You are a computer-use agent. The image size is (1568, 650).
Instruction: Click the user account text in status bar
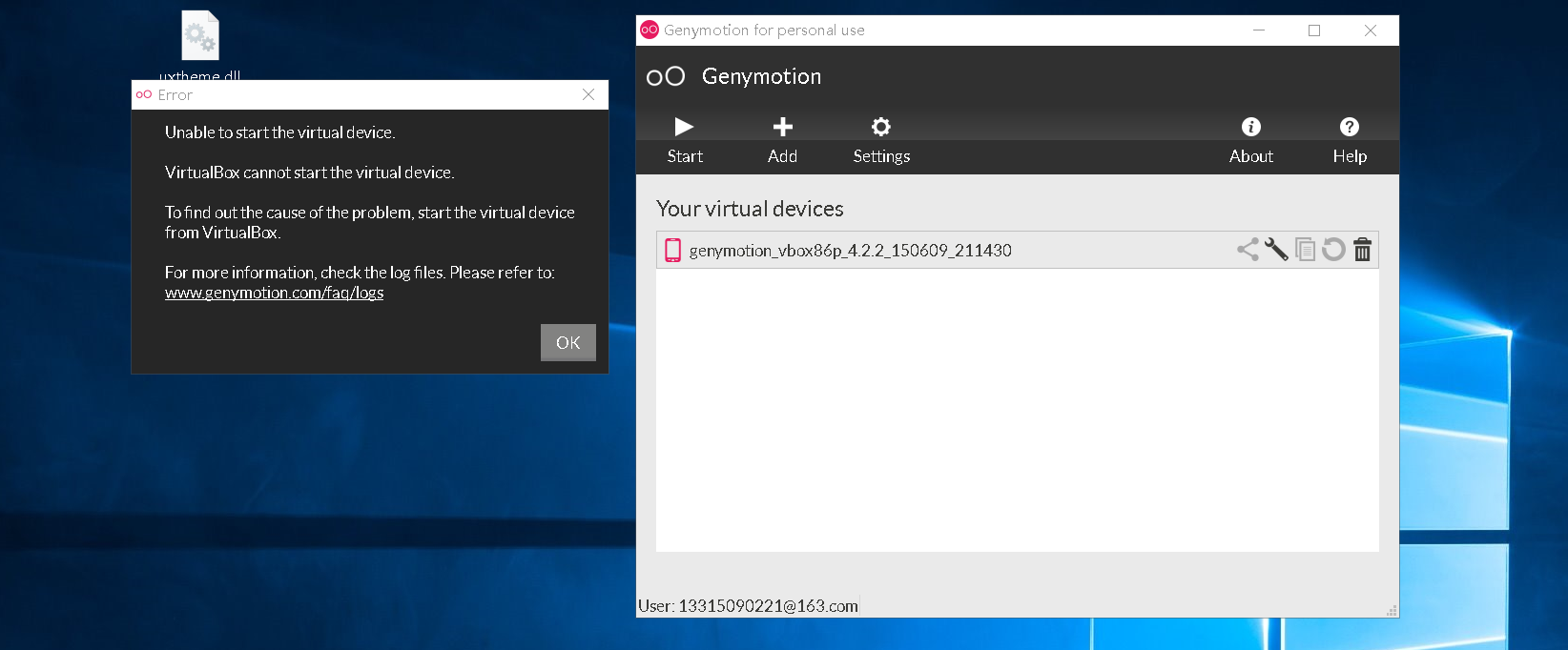pos(748,606)
